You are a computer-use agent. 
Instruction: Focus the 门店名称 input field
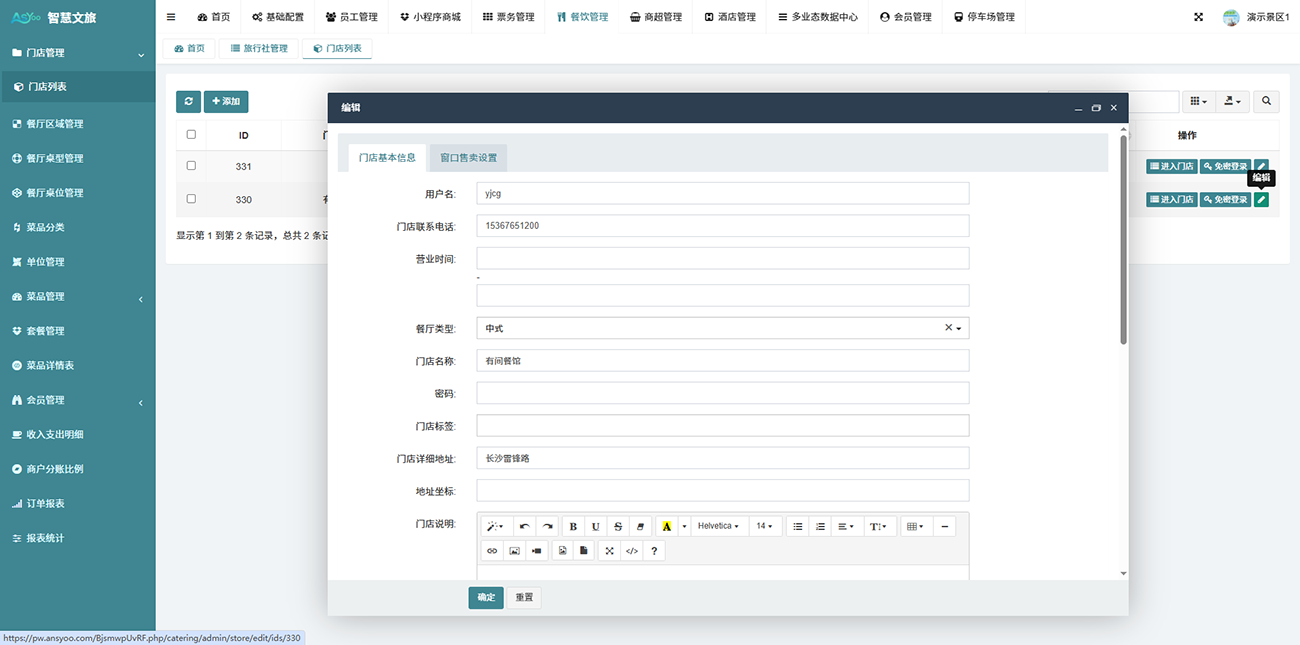coord(723,360)
